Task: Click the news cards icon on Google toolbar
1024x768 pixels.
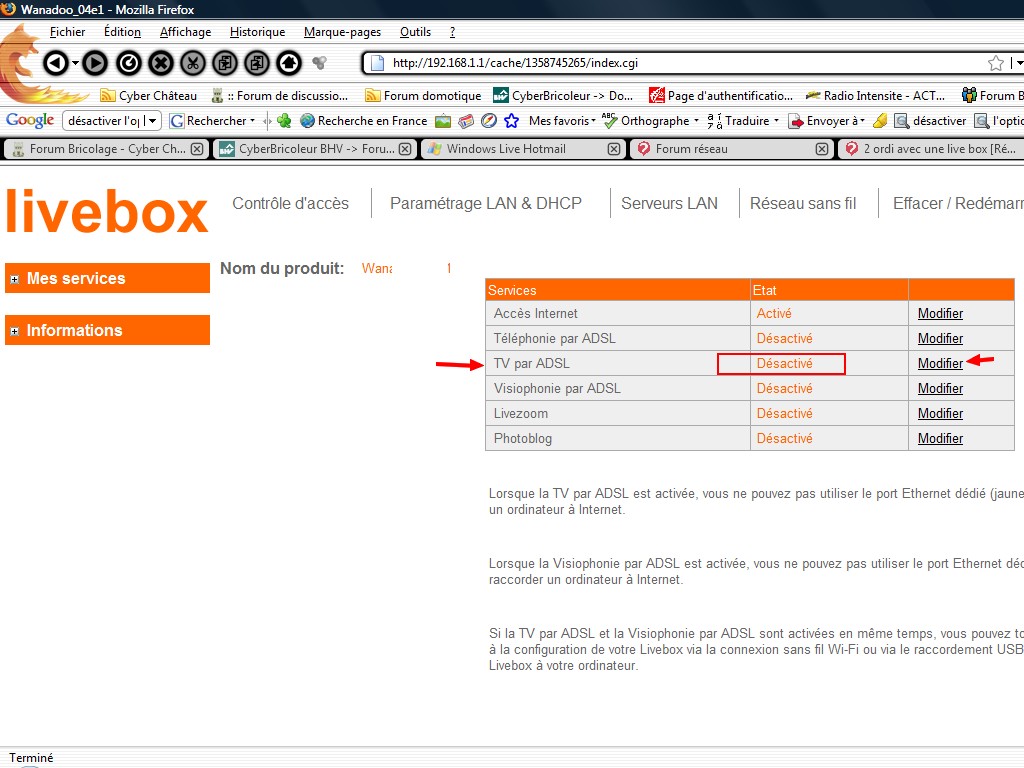Action: (x=466, y=121)
